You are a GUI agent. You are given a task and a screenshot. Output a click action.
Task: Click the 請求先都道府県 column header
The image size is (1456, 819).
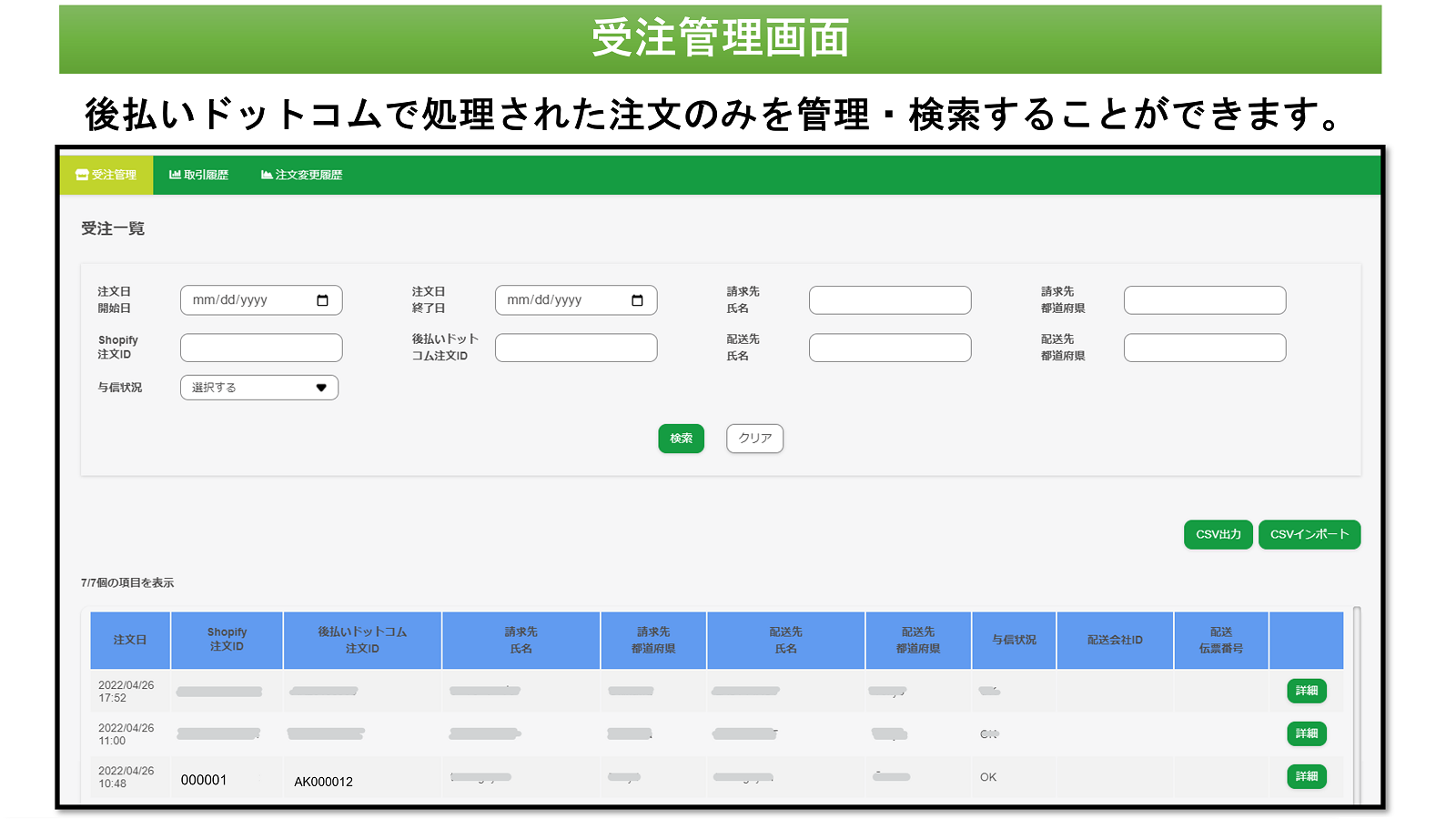653,640
